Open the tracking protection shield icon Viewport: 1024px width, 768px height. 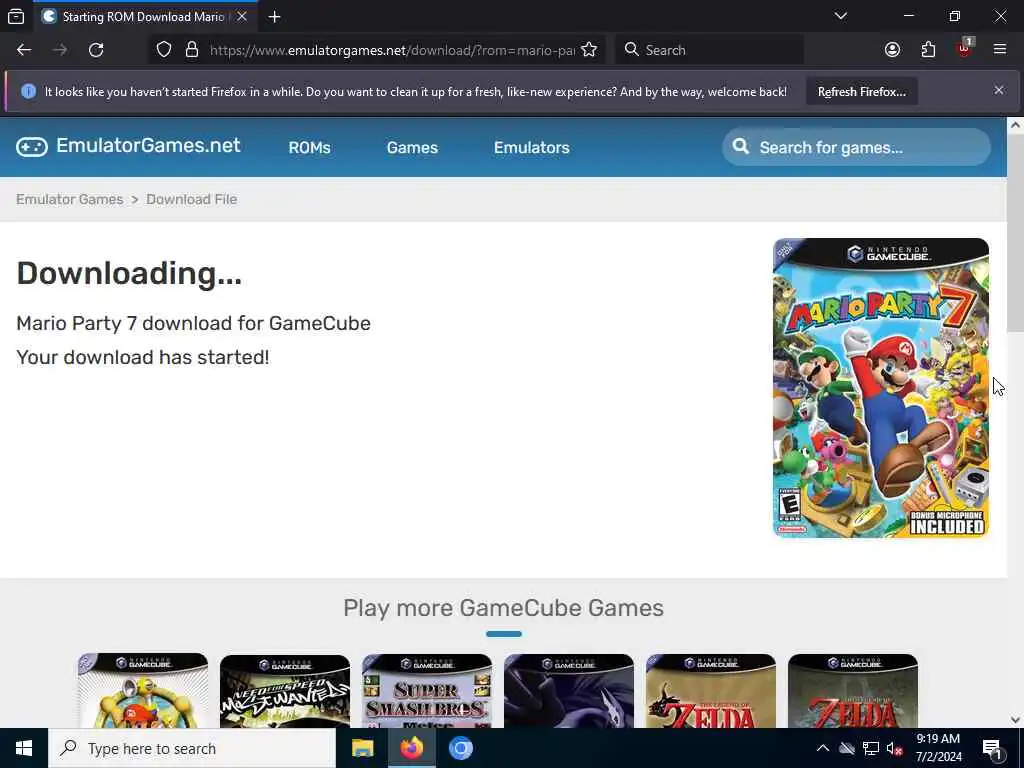coord(164,50)
